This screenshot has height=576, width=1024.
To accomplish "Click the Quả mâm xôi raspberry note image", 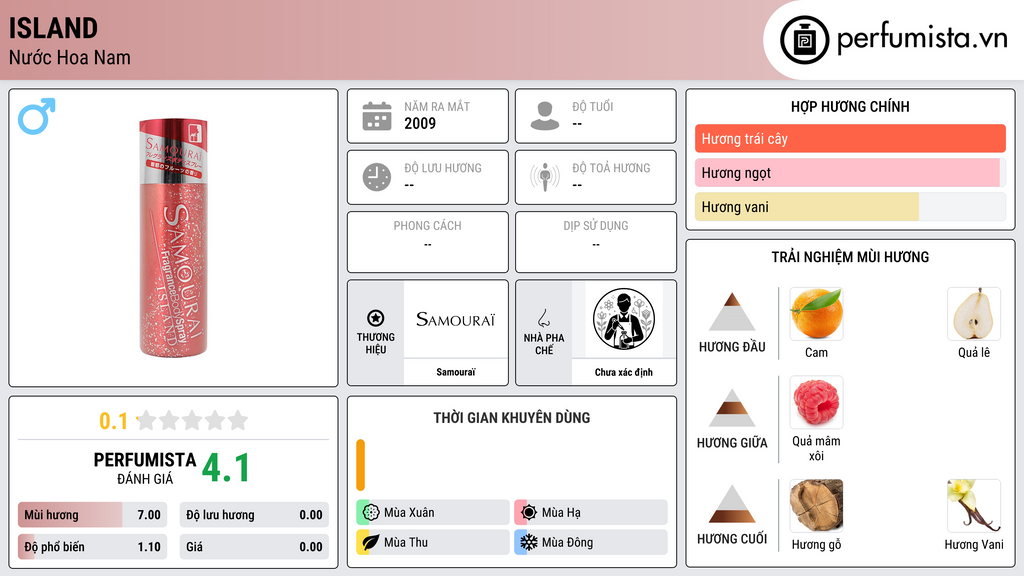I will pyautogui.click(x=816, y=402).
